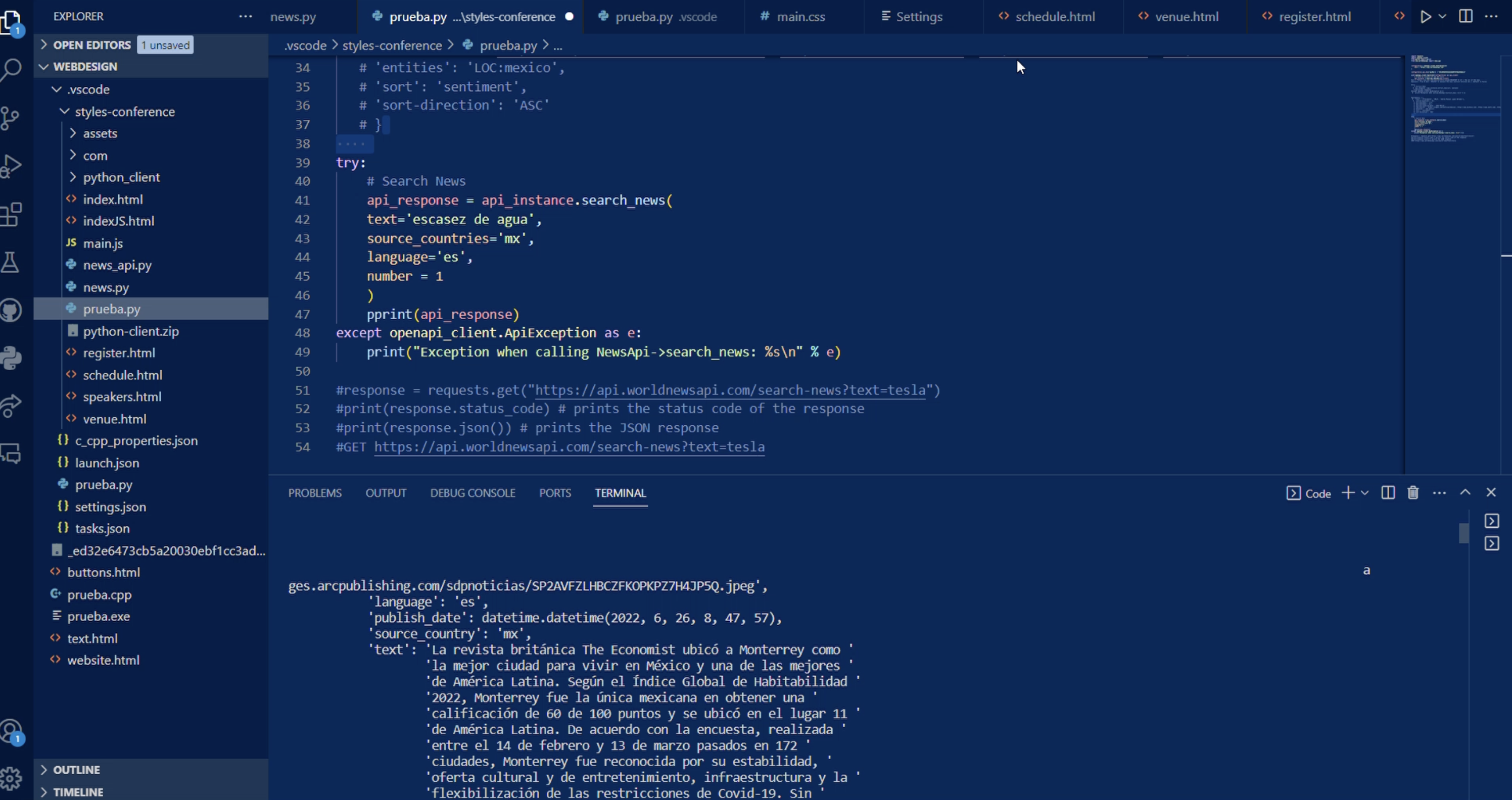Viewport: 1512px width, 800px height.
Task: Open GitHub view in activity bar
Action: coord(11,310)
